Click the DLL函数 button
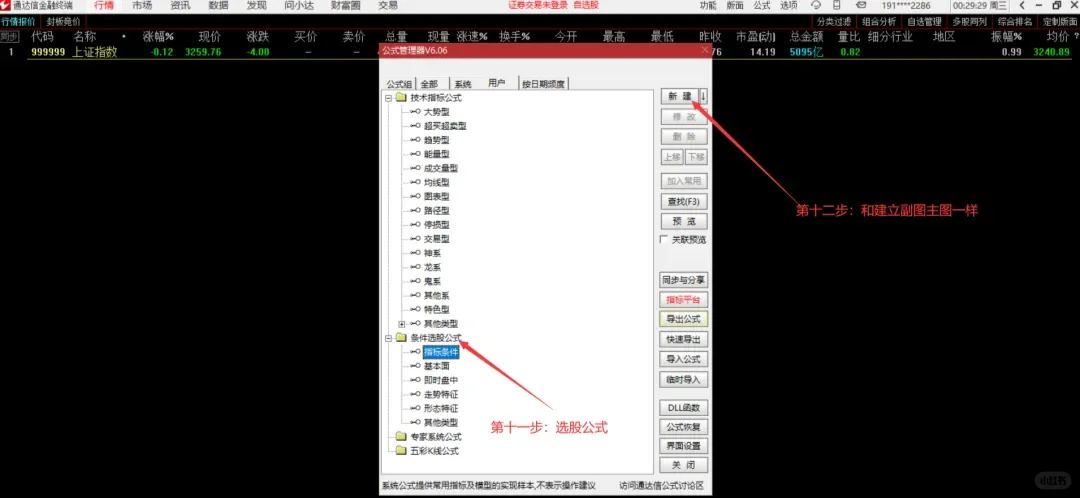Image resolution: width=1080 pixels, height=498 pixels. click(x=684, y=408)
